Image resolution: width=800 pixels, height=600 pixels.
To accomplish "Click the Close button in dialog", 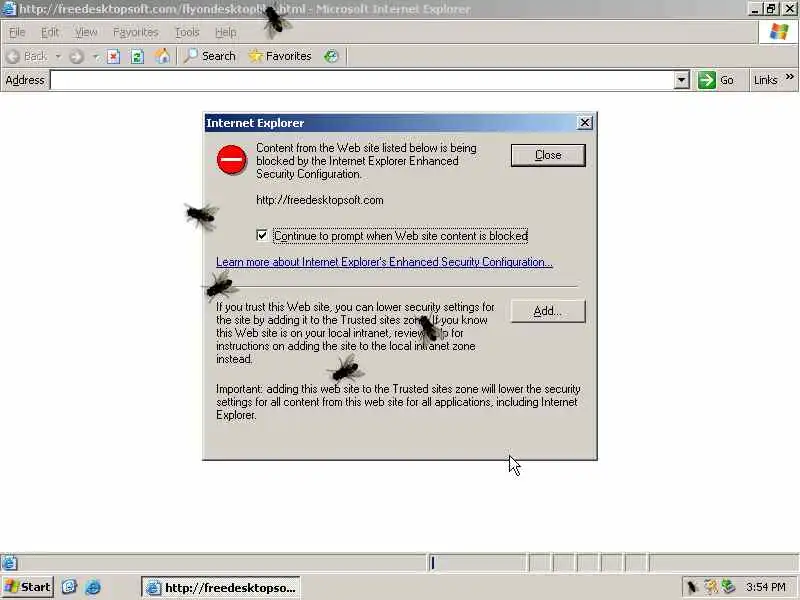I will click(548, 155).
